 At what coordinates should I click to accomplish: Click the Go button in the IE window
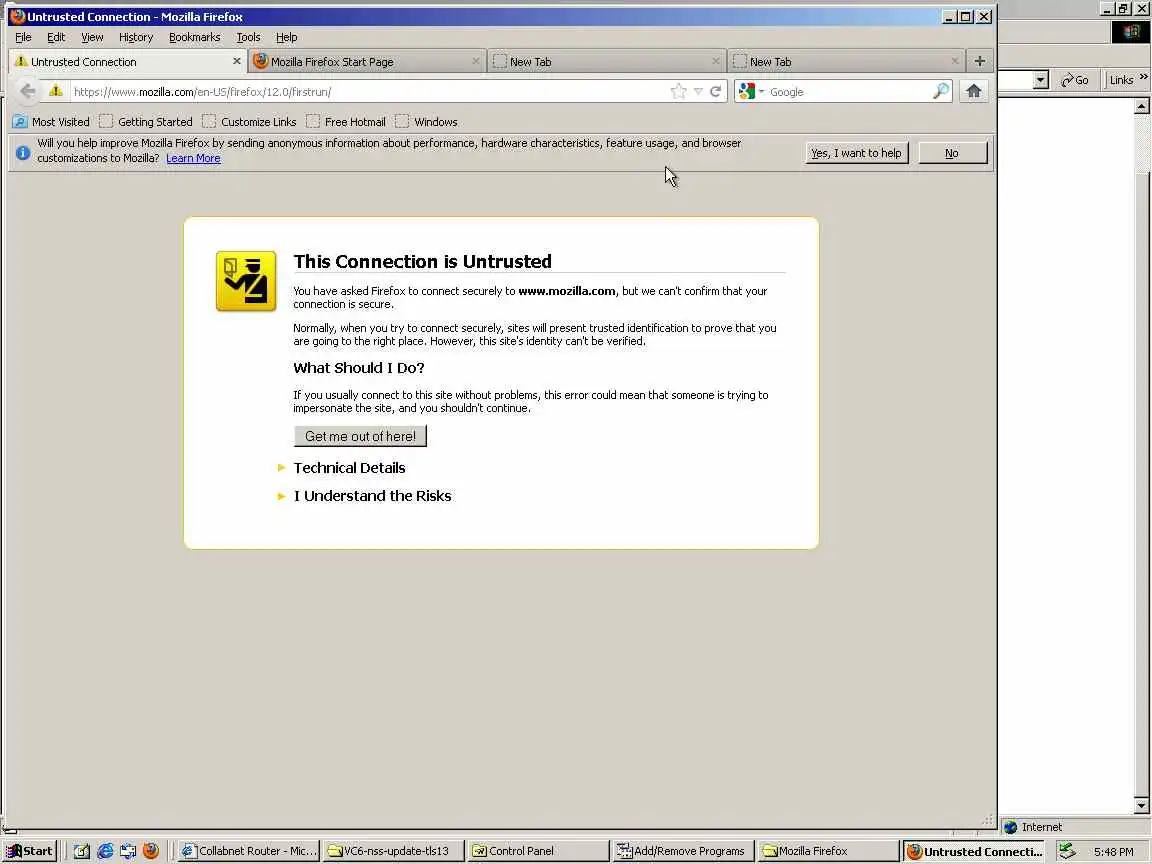coord(1075,80)
